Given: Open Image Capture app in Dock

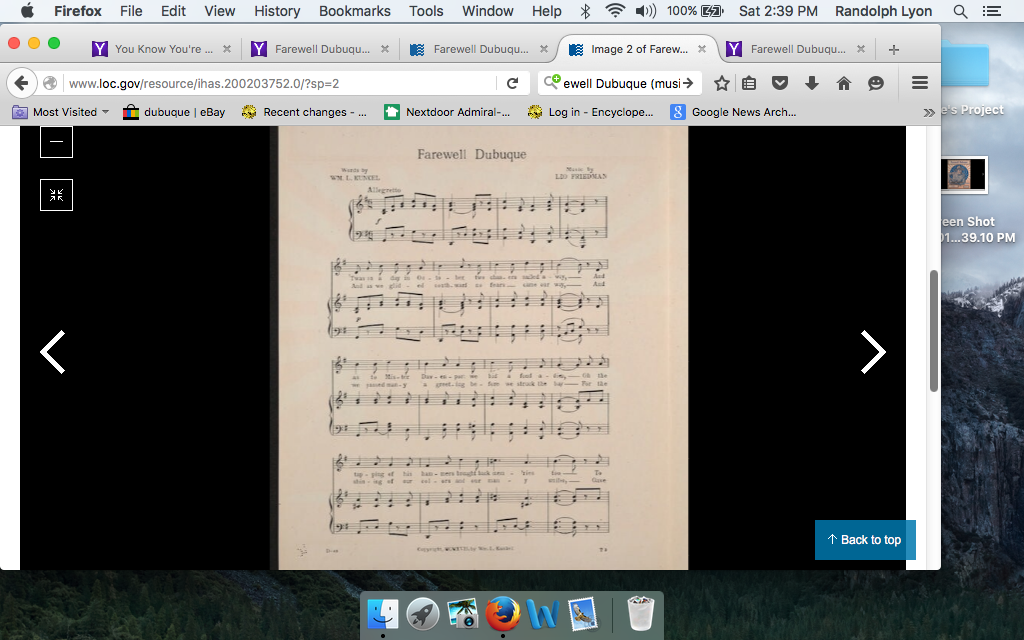Looking at the screenshot, I should coord(462,614).
